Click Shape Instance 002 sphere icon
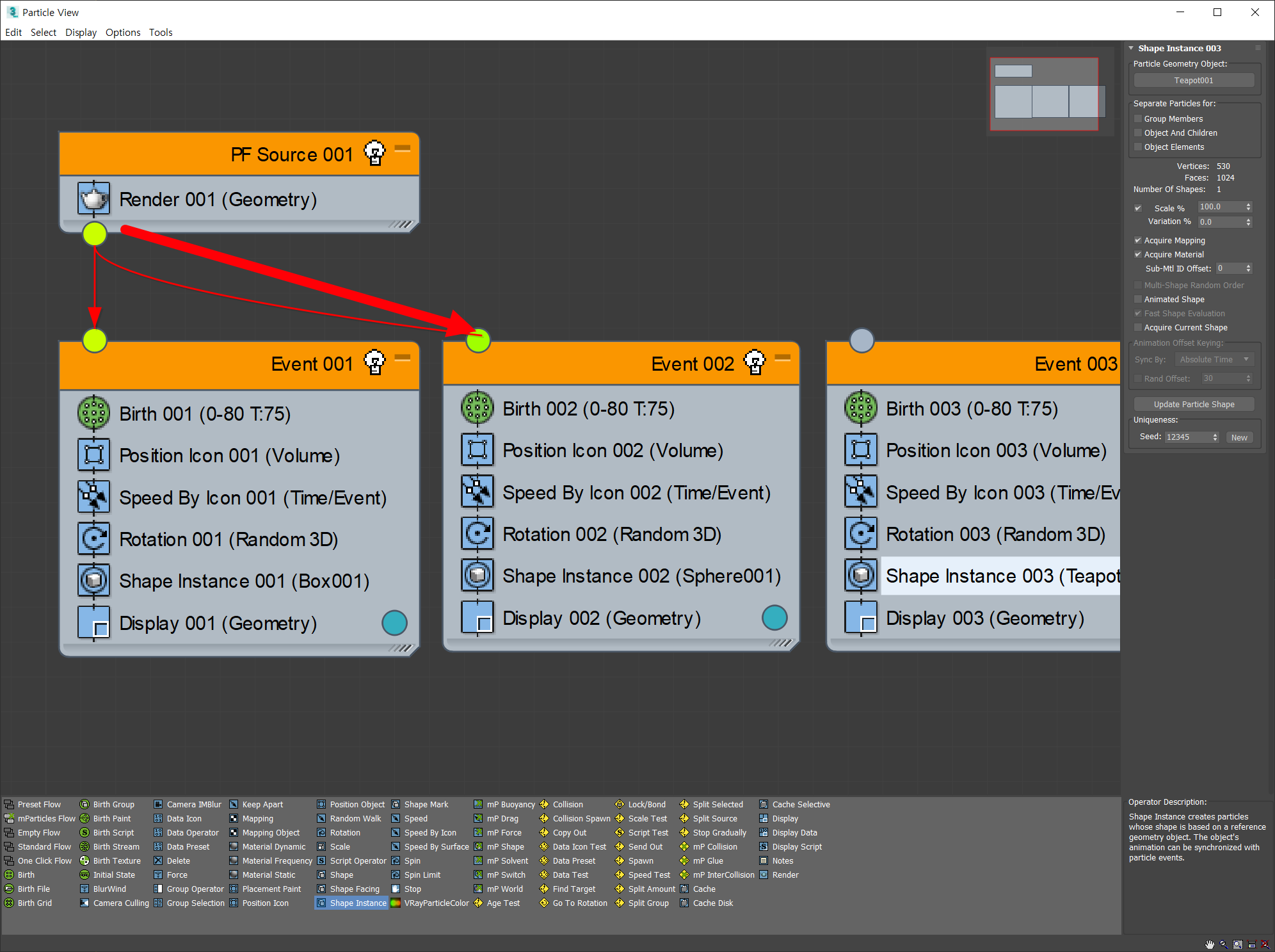Image resolution: width=1275 pixels, height=952 pixels. [x=477, y=576]
